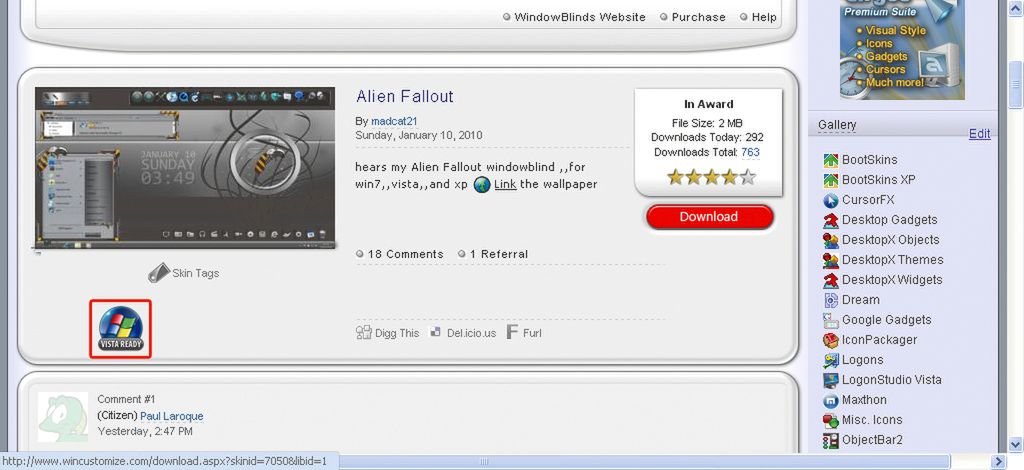Click the Digg This icon

point(364,332)
